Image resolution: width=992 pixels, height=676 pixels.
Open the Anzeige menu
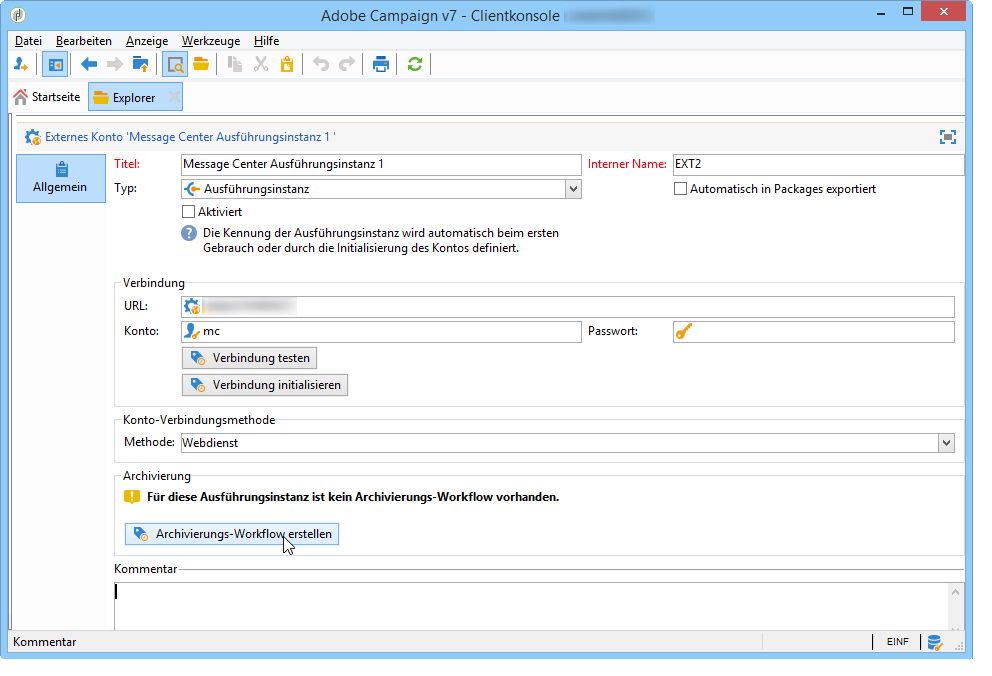click(147, 41)
